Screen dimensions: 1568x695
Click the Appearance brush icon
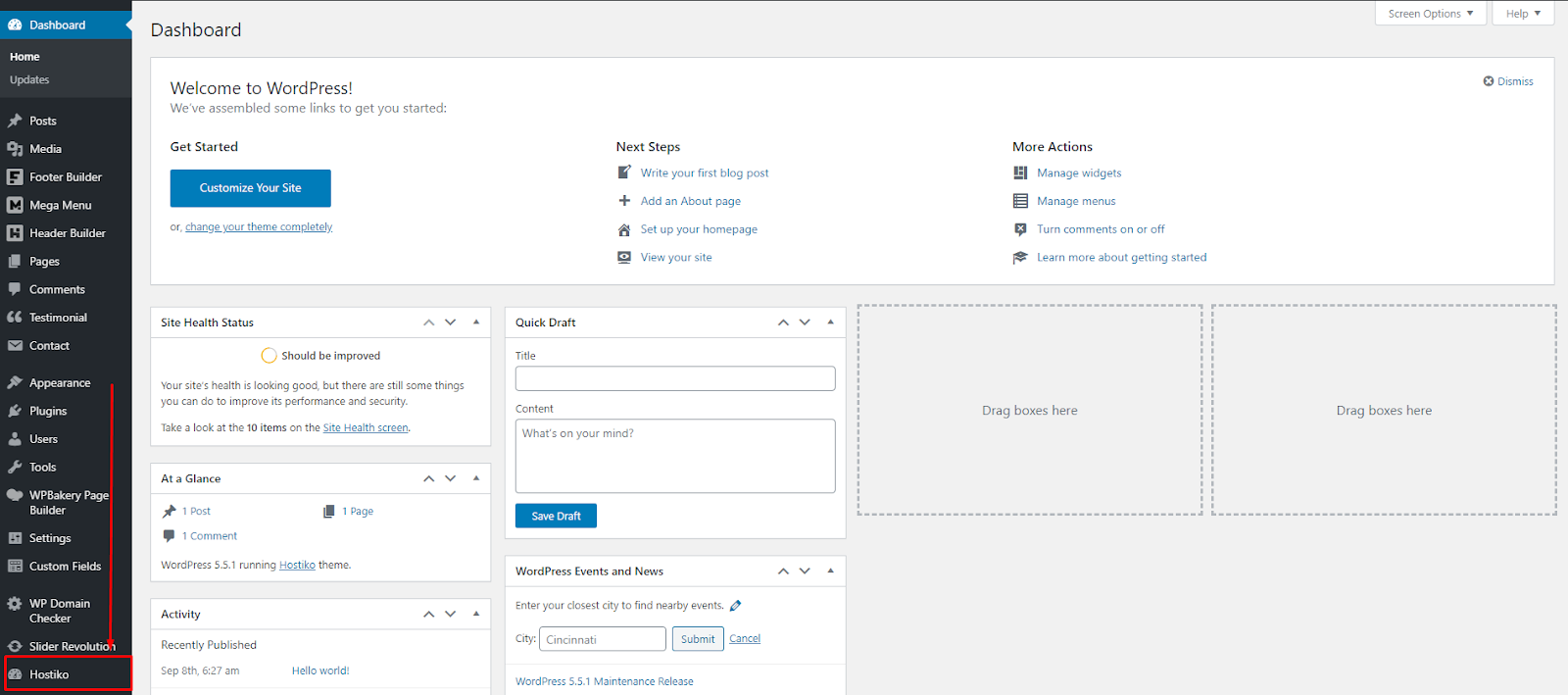(15, 382)
